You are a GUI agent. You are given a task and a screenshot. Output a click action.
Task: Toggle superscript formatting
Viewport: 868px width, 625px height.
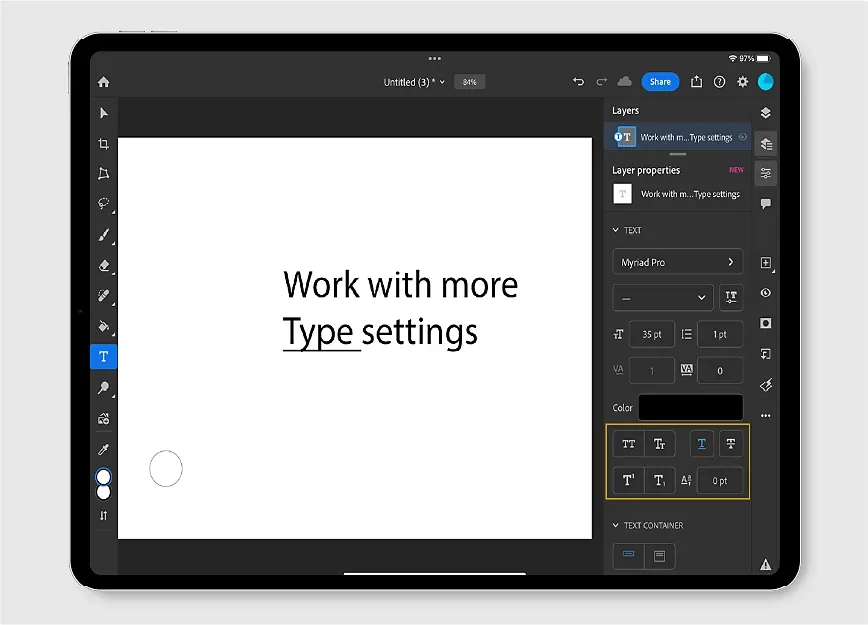tap(628, 481)
